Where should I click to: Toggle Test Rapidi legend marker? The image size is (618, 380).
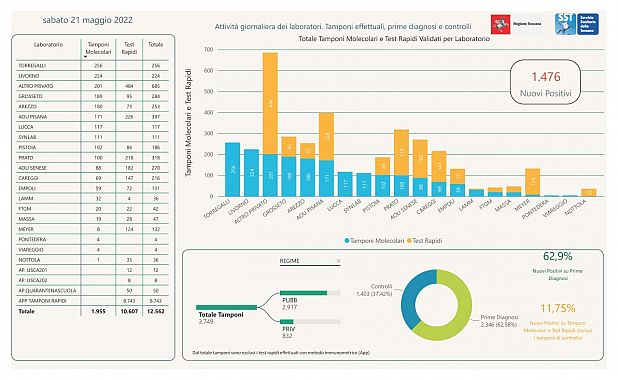[x=409, y=240]
